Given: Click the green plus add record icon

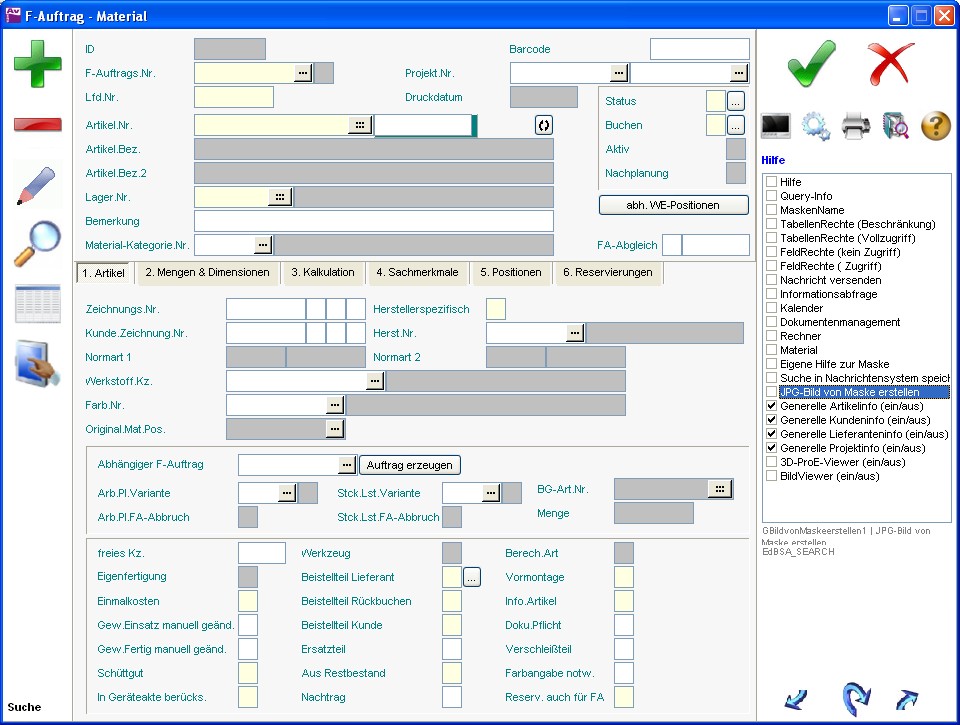Looking at the screenshot, I should [x=37, y=63].
